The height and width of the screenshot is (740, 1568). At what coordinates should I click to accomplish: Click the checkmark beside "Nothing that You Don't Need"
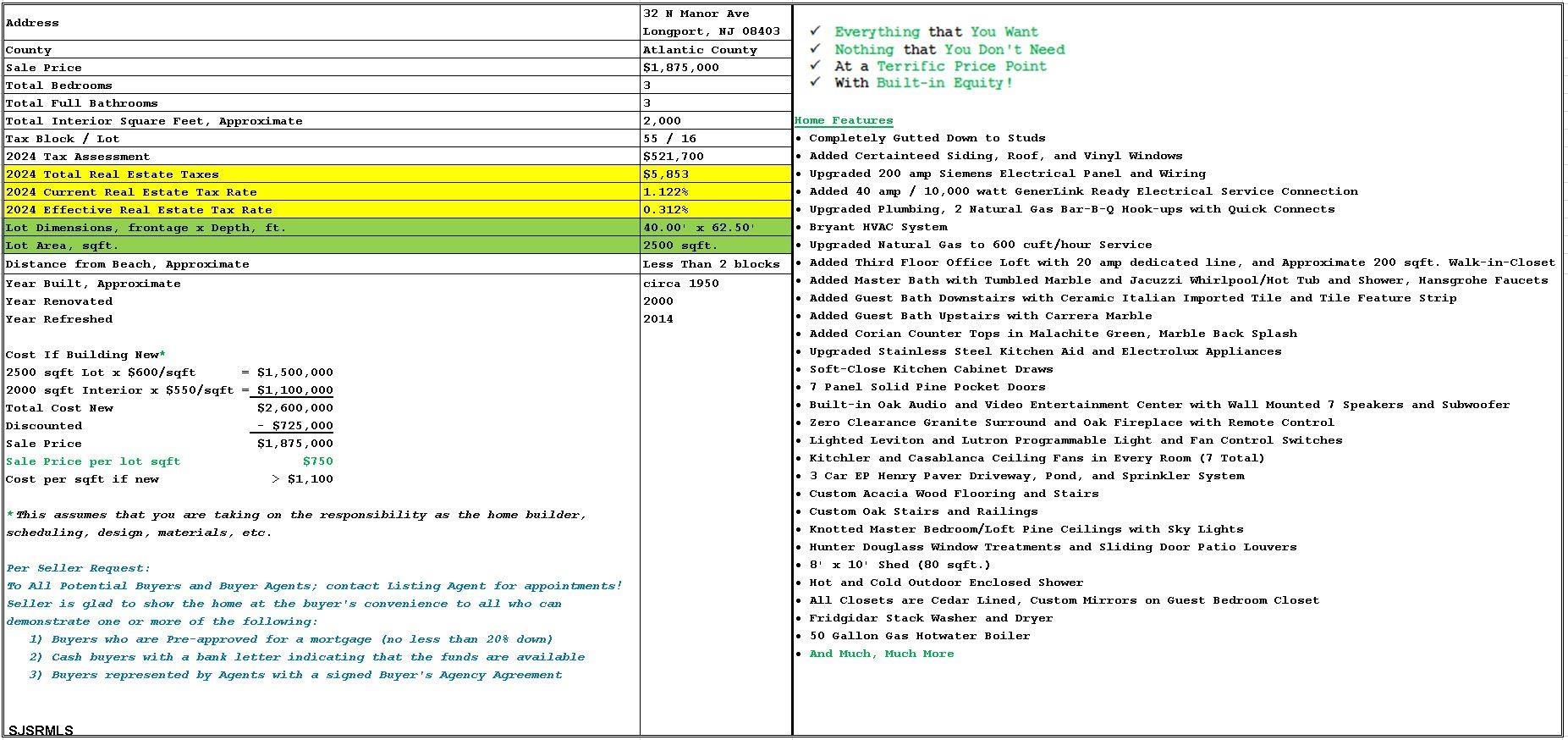[815, 49]
